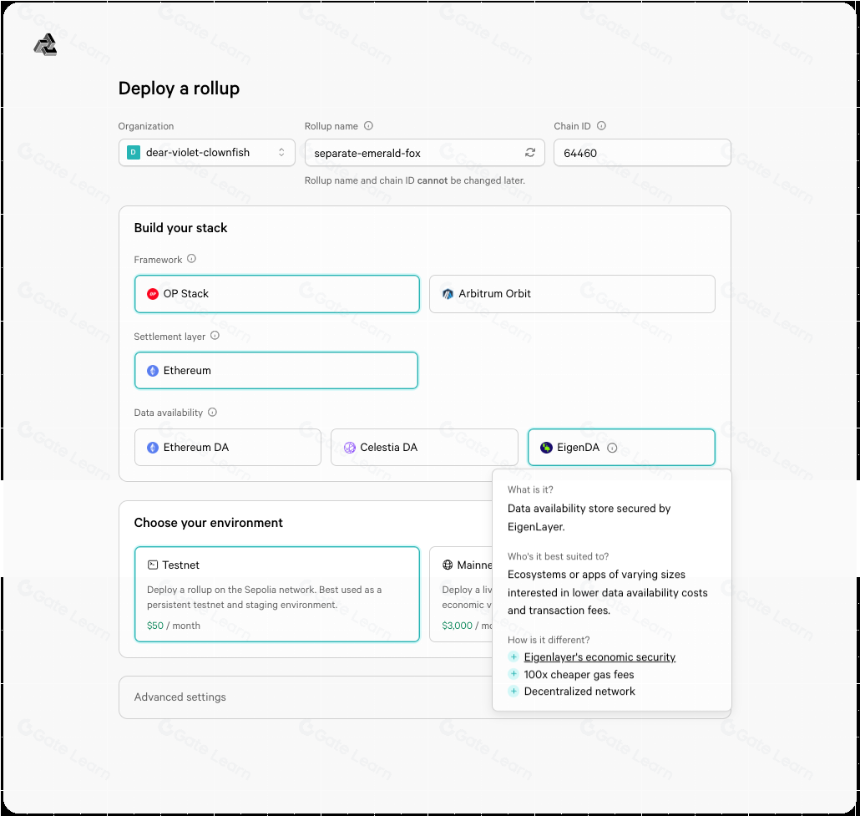Select the Testnet environment card
Viewport: 860px width, 816px height.
click(277, 594)
